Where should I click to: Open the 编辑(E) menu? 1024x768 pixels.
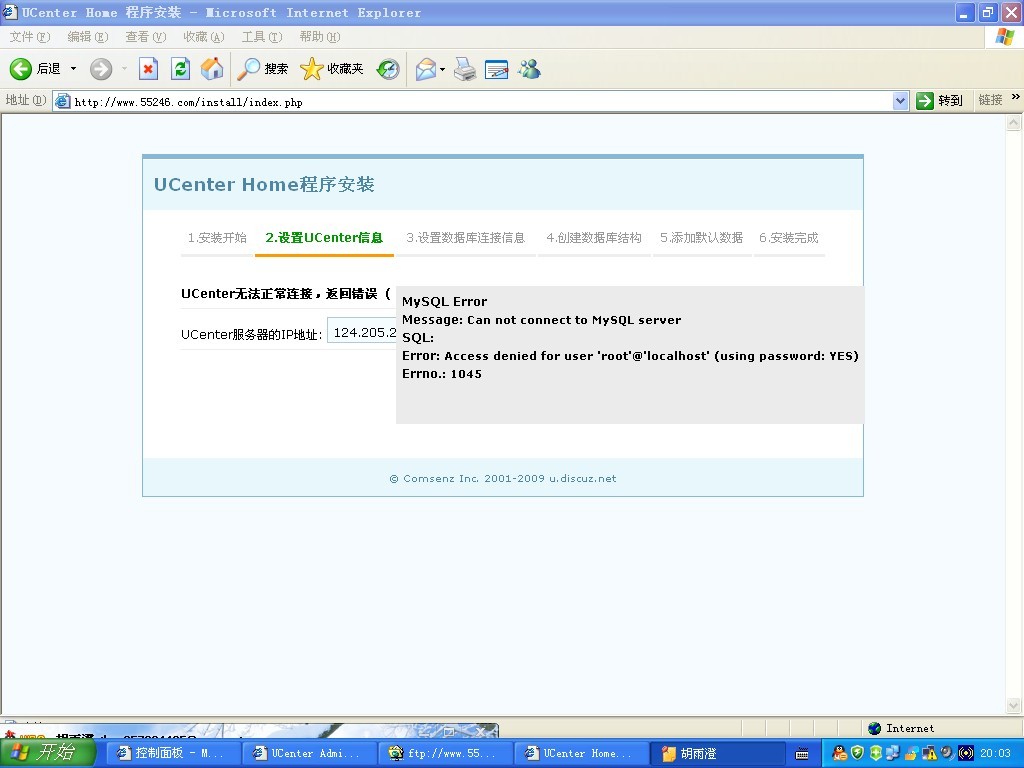click(x=88, y=37)
